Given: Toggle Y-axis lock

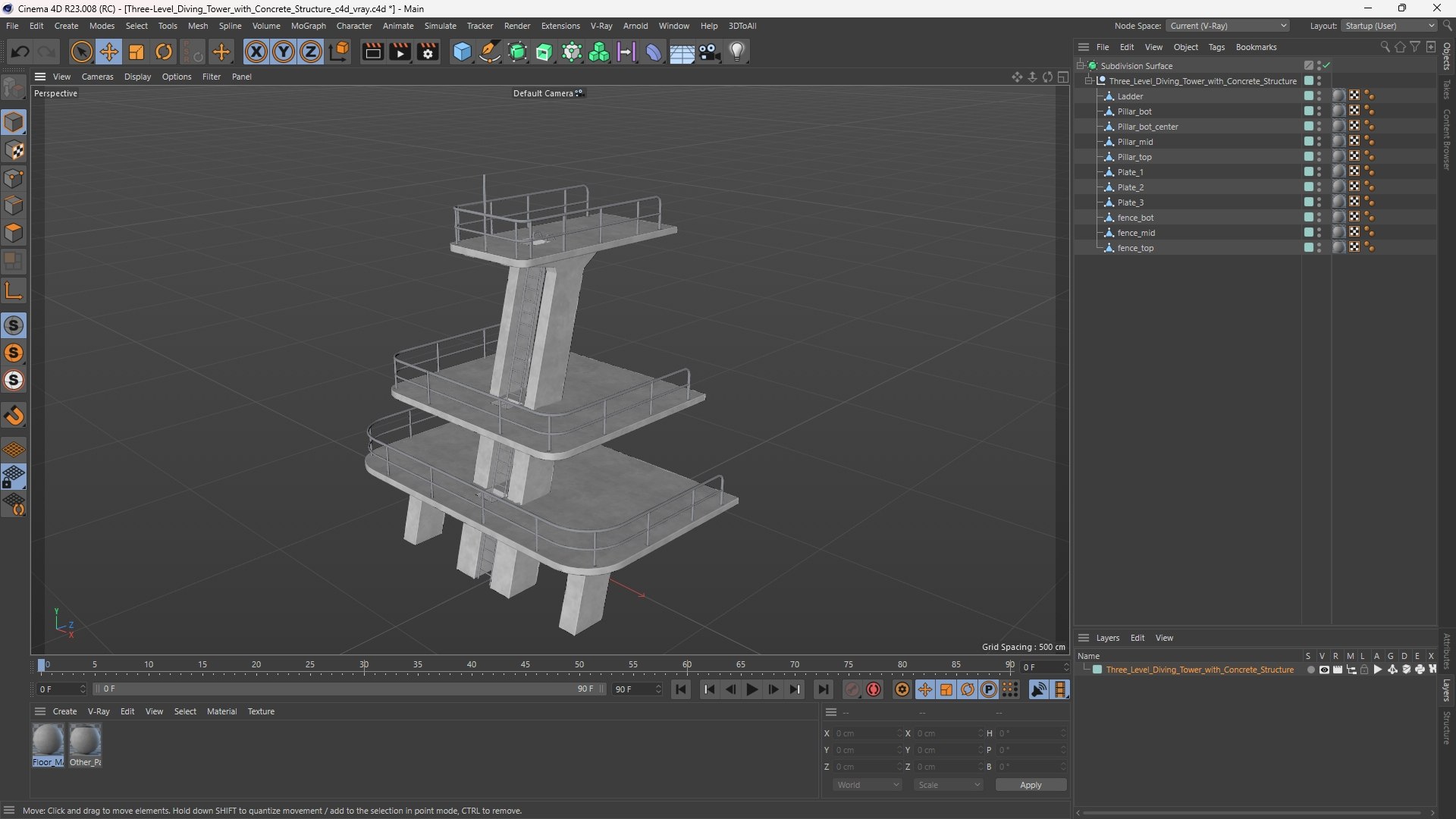Looking at the screenshot, I should [284, 52].
